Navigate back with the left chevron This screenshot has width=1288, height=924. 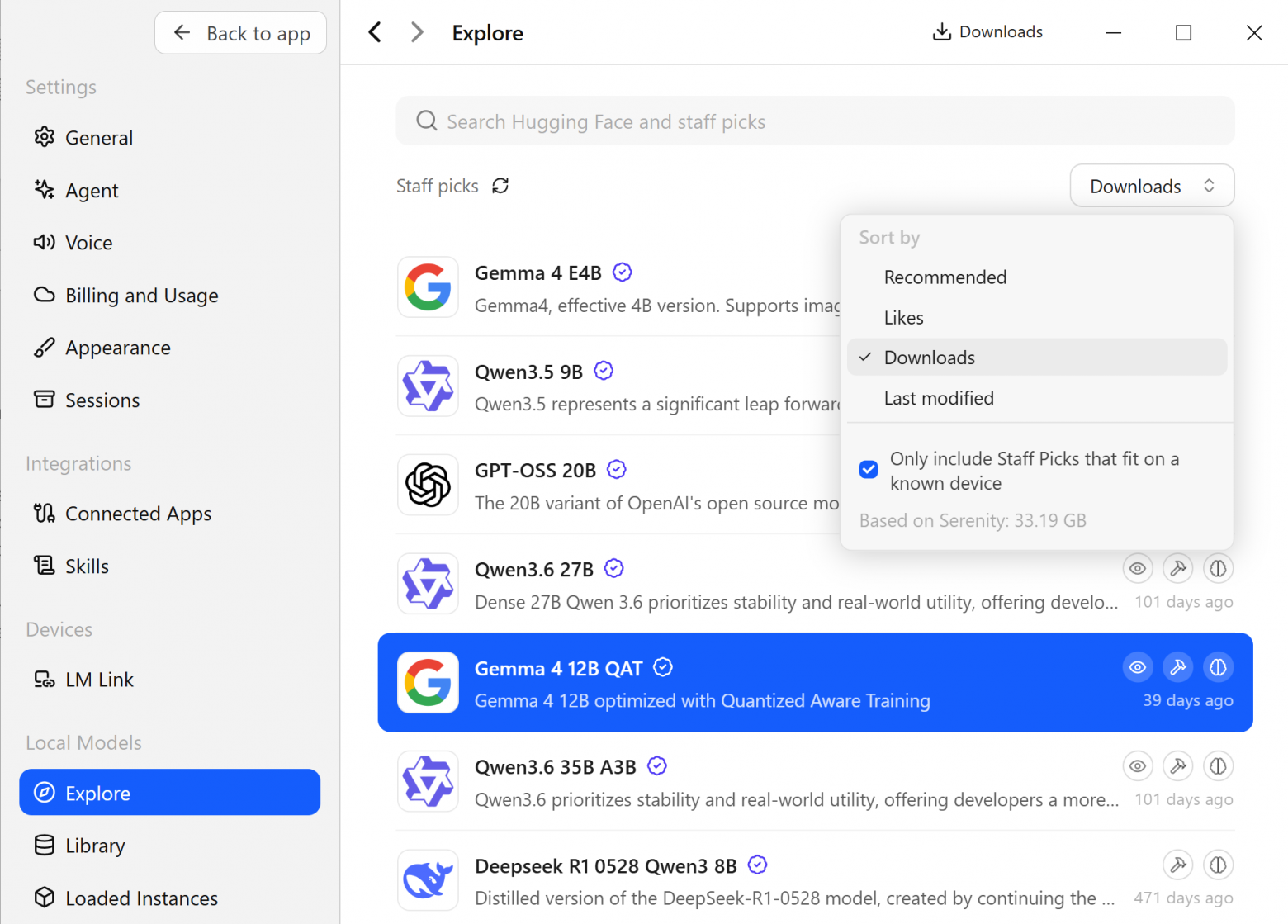(375, 32)
